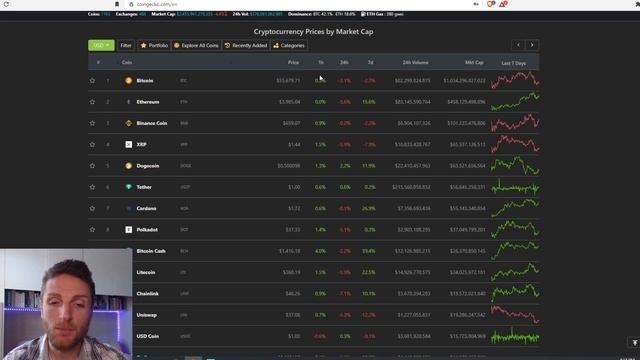This screenshot has height=360, width=640.
Task: Open the Ethereum coin page link
Action: click(x=148, y=102)
